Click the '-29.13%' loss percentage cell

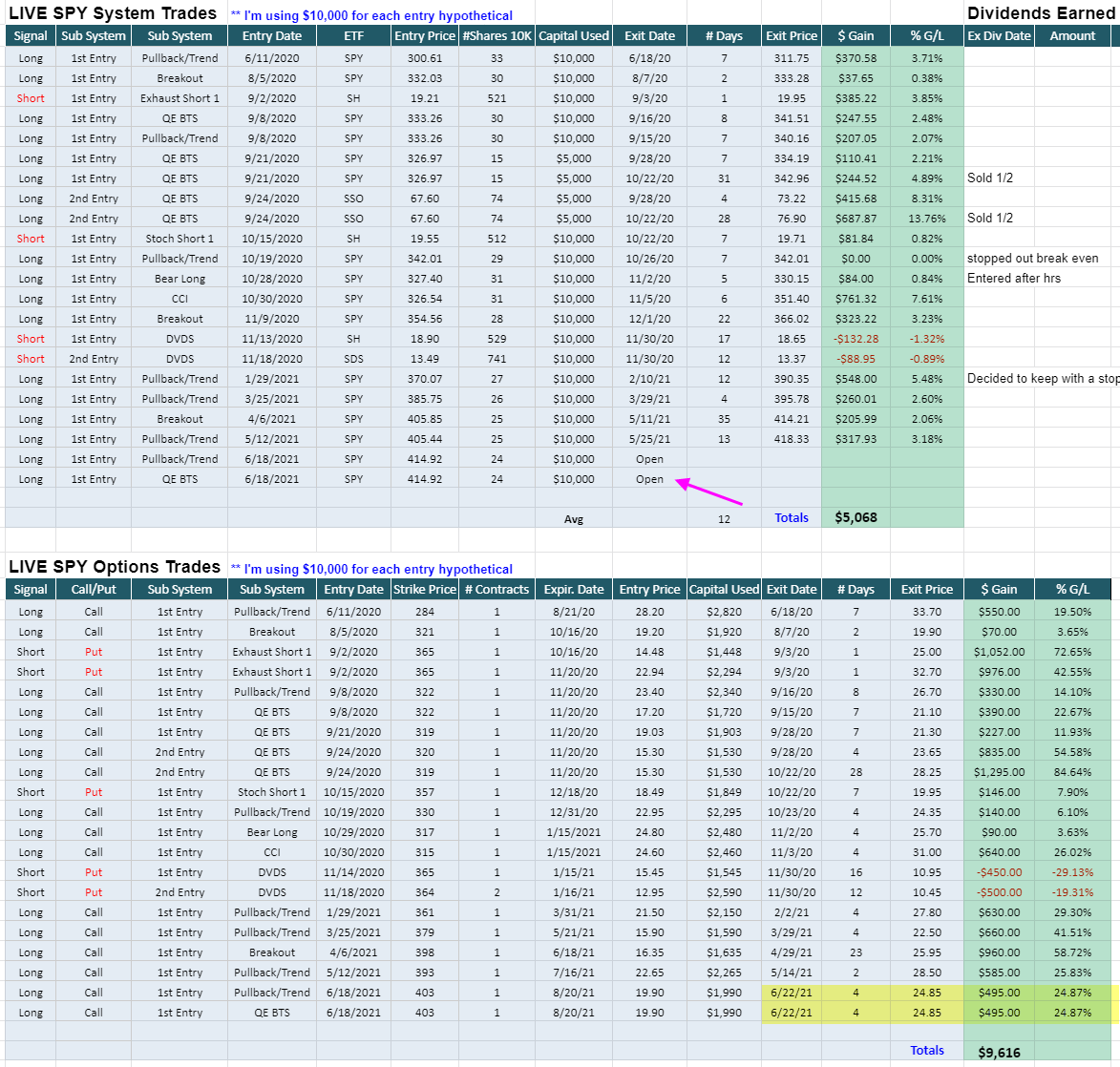click(x=1072, y=872)
